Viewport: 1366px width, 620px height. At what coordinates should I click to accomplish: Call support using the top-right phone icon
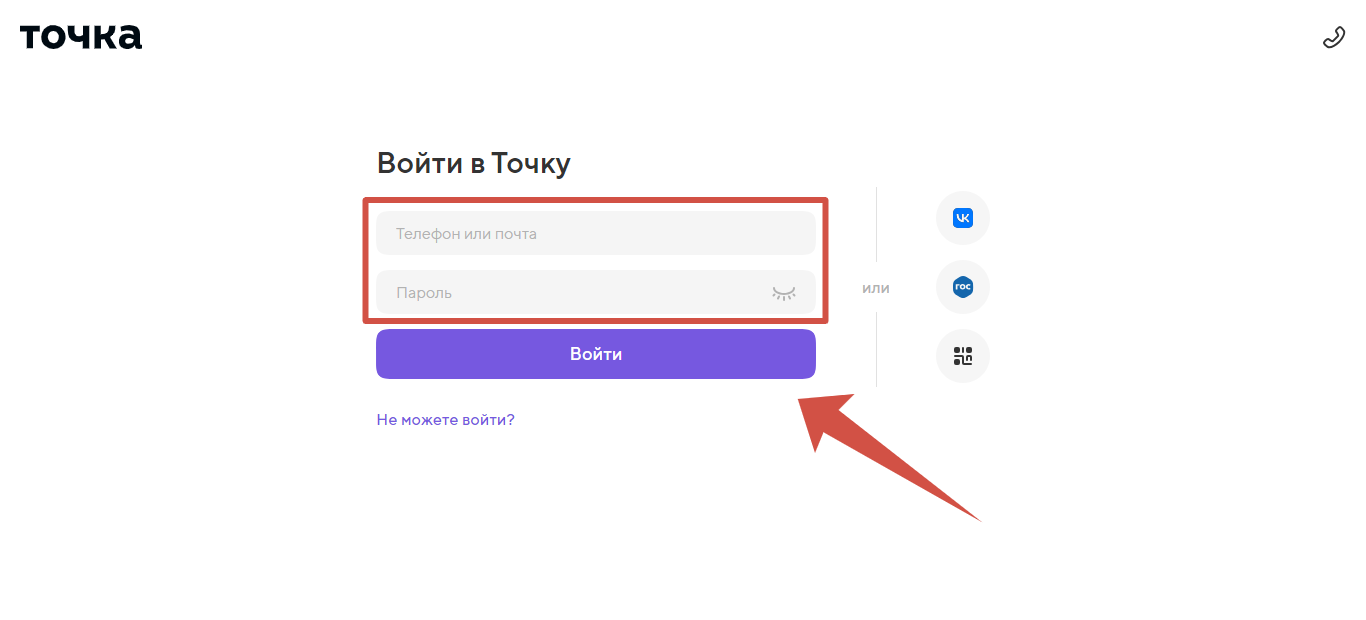coord(1333,38)
